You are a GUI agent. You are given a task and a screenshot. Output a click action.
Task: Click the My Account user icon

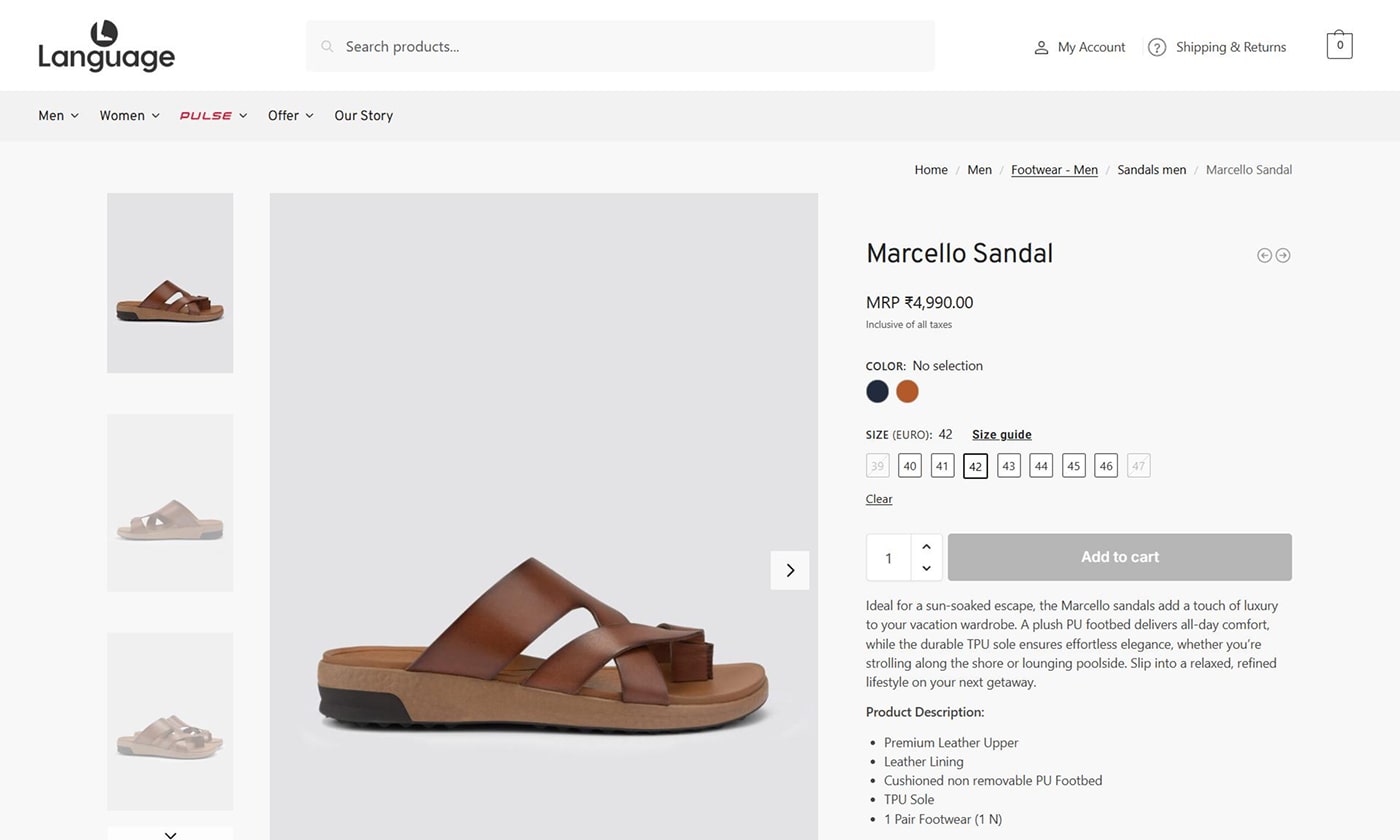1041,47
